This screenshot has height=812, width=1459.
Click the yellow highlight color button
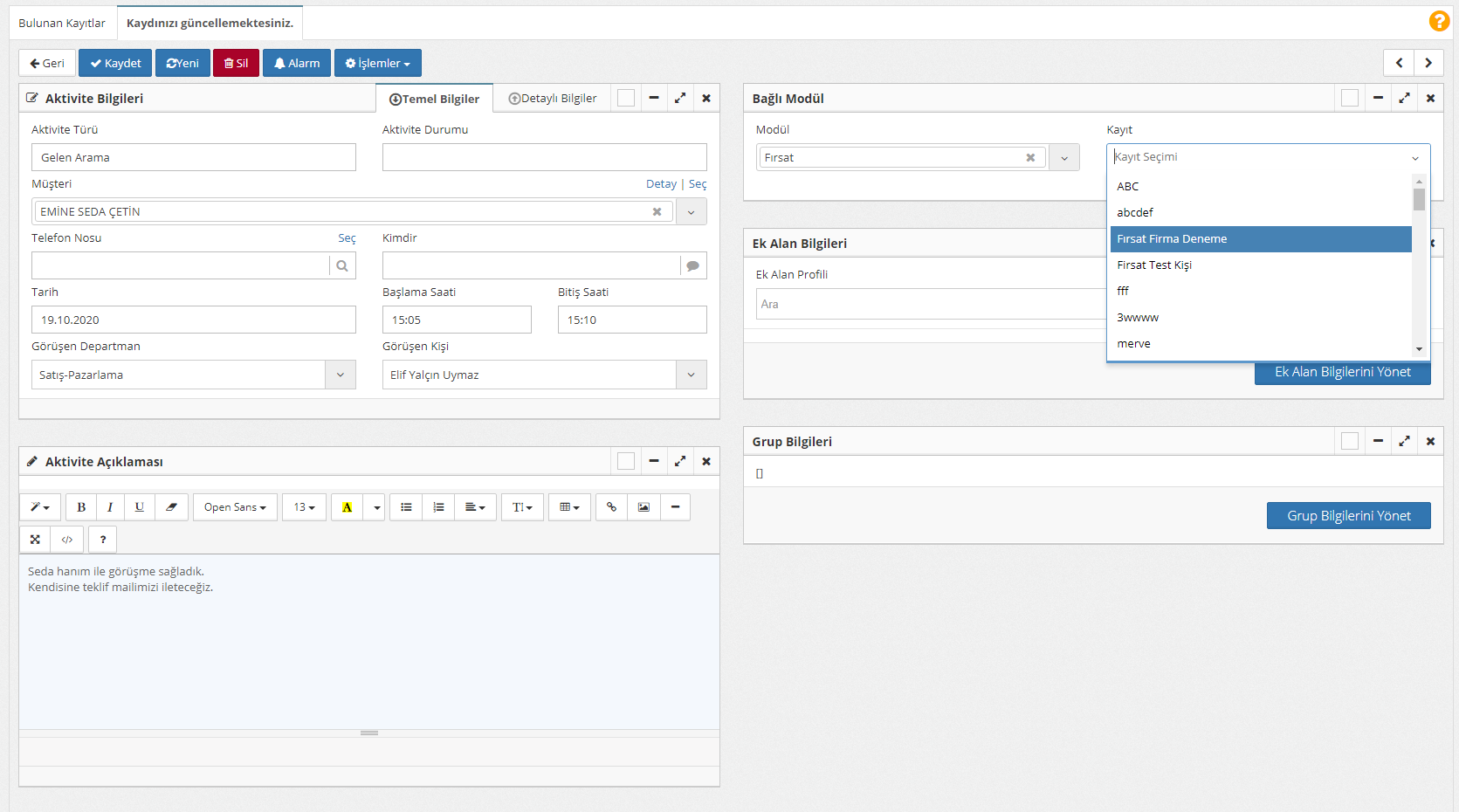click(348, 507)
